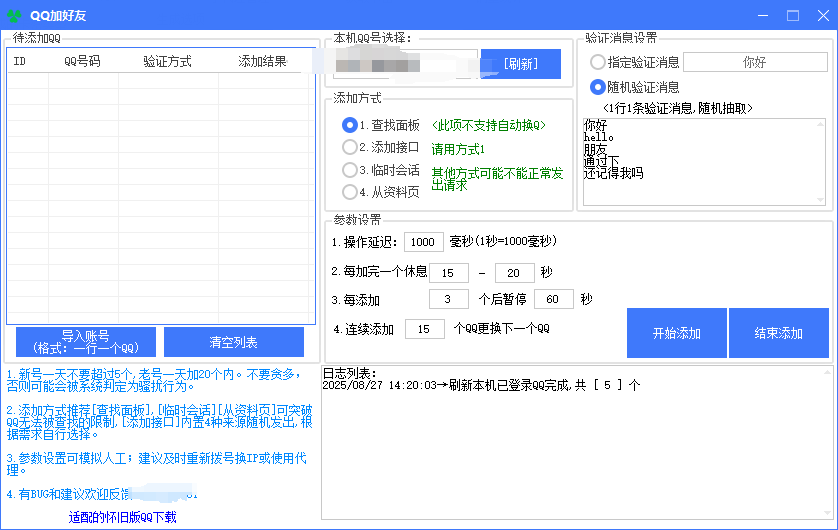
Task: Click the 添加结果 column header
Action: tap(262, 61)
